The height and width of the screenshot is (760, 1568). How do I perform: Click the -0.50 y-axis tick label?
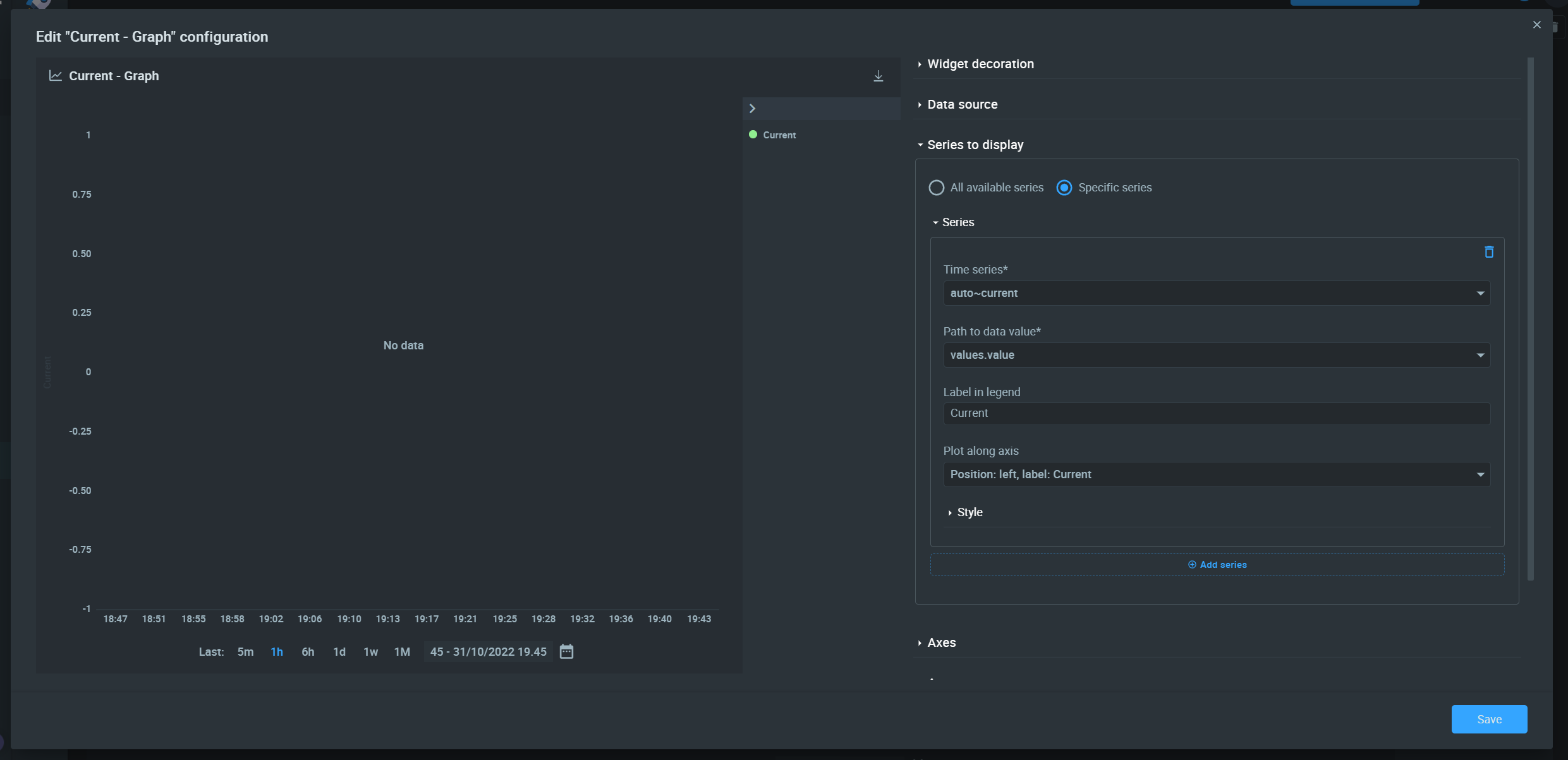pyautogui.click(x=80, y=491)
